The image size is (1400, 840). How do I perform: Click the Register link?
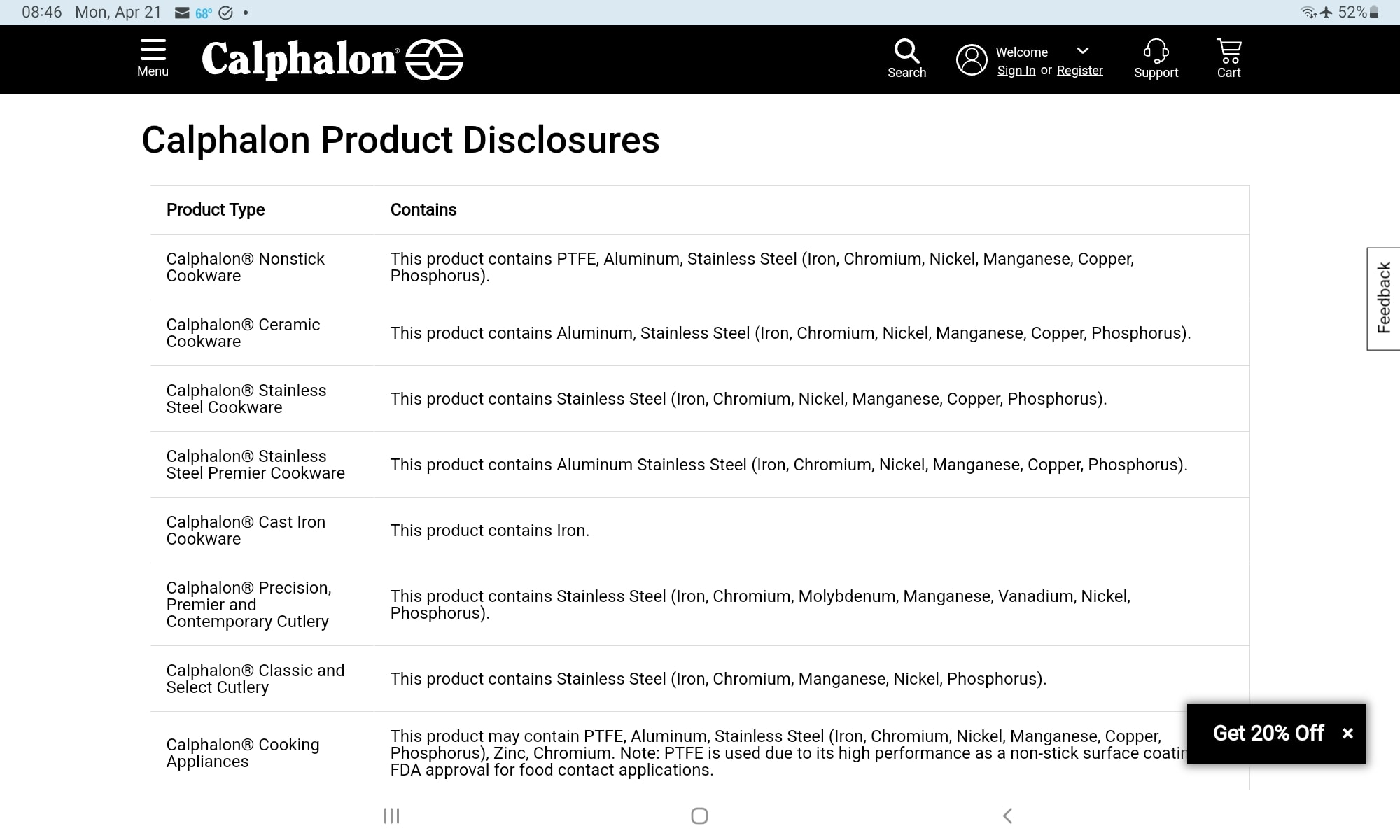click(x=1079, y=71)
